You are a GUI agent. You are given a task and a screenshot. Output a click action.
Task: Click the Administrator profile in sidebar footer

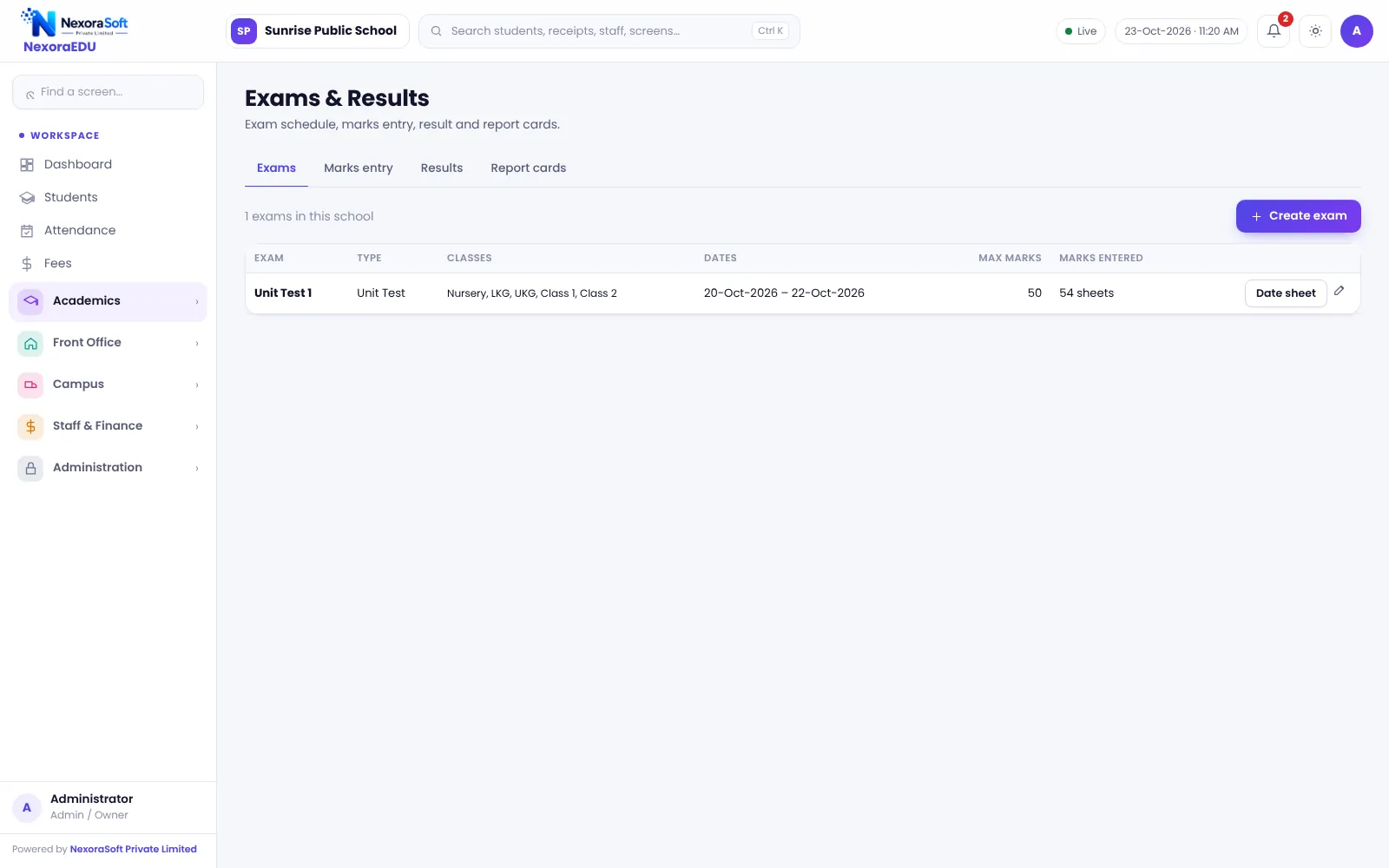click(109, 806)
